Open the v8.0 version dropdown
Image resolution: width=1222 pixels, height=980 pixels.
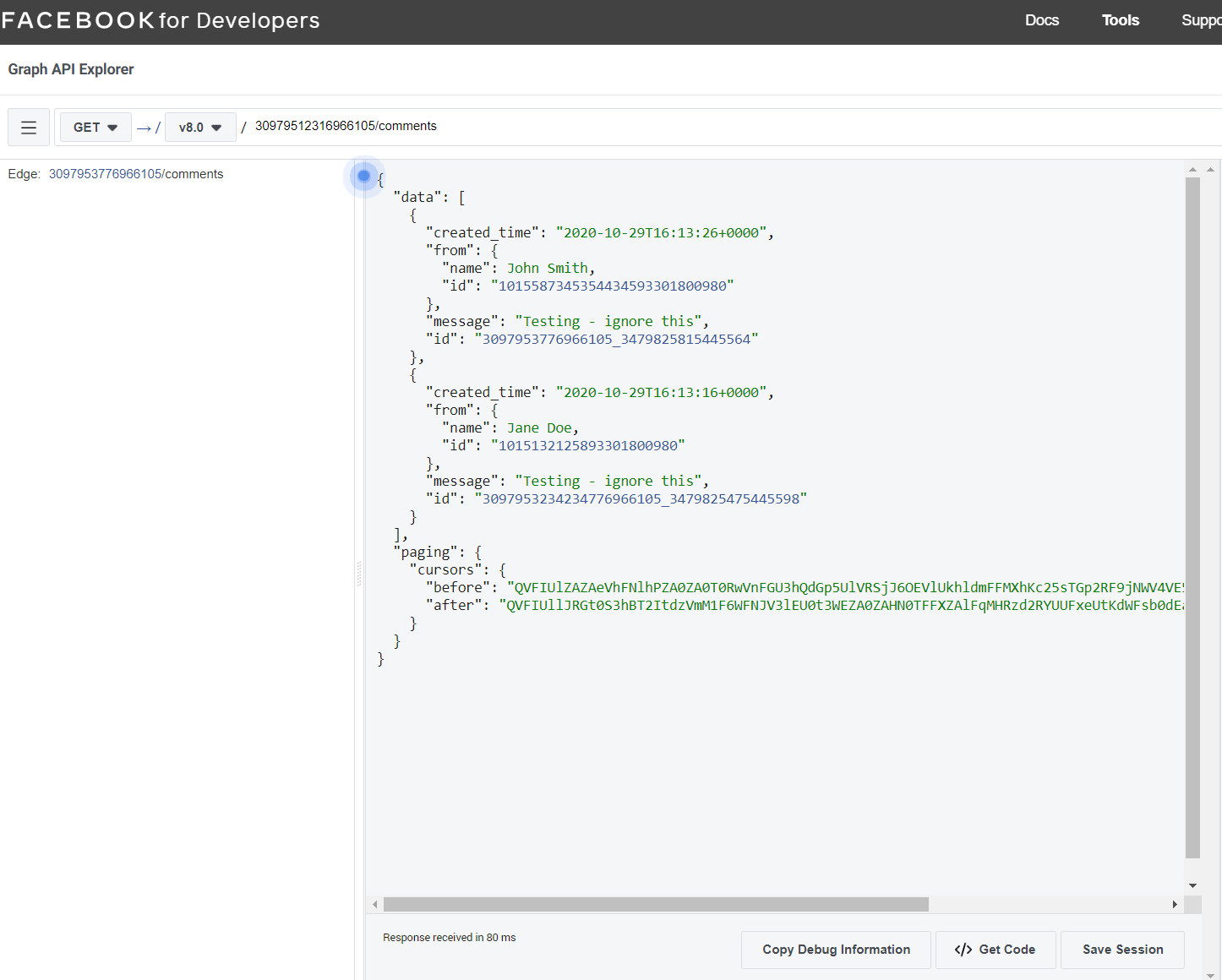[x=200, y=128]
